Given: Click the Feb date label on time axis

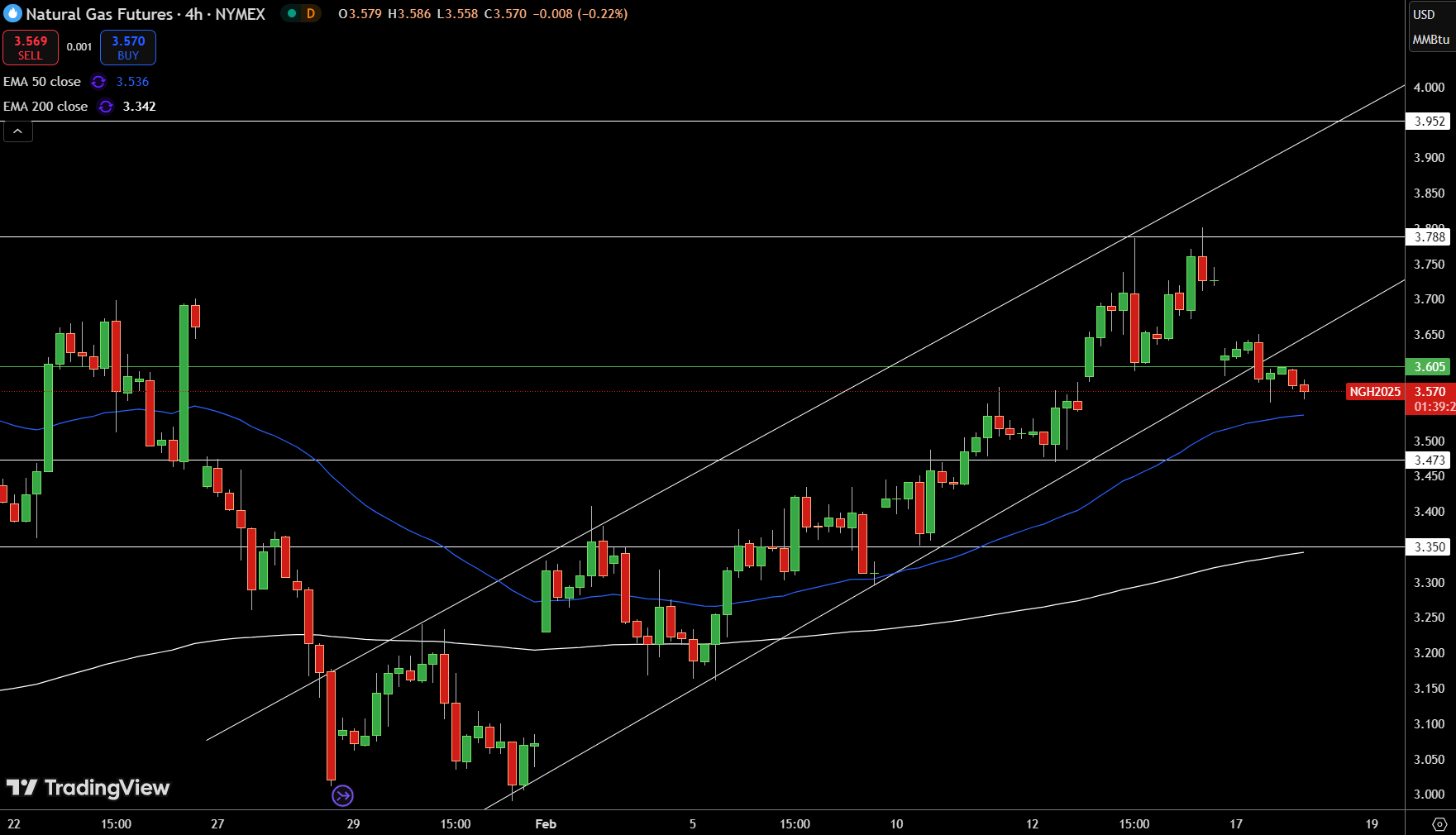Looking at the screenshot, I should pos(546,824).
